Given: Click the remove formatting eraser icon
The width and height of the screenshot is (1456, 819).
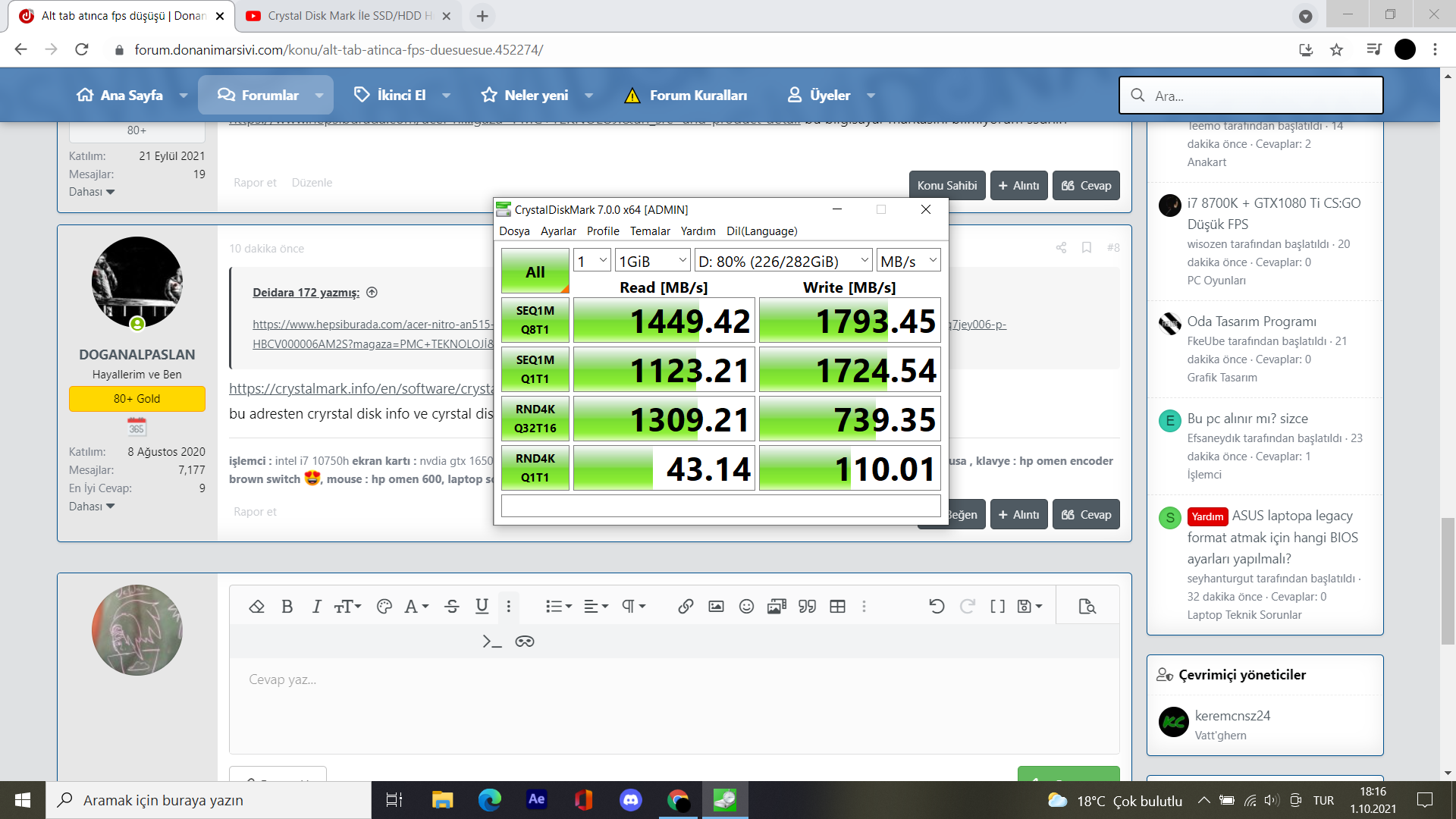Looking at the screenshot, I should click(x=256, y=607).
